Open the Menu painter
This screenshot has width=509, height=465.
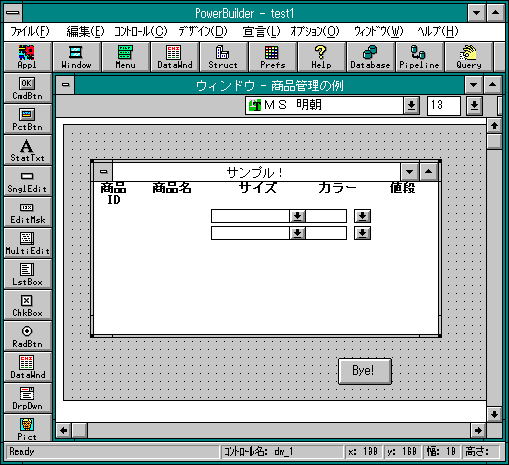pos(126,57)
